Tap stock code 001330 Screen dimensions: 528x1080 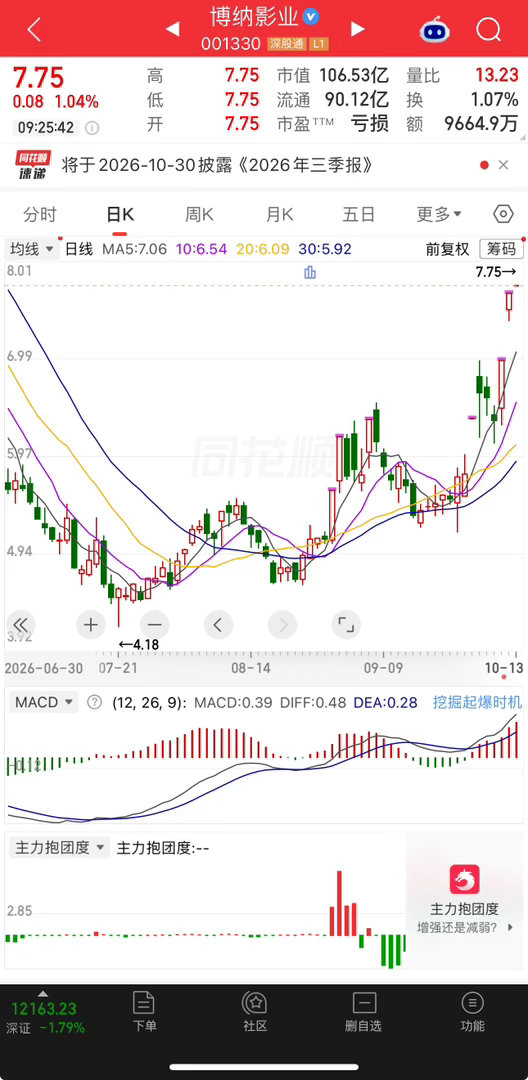[x=231, y=44]
